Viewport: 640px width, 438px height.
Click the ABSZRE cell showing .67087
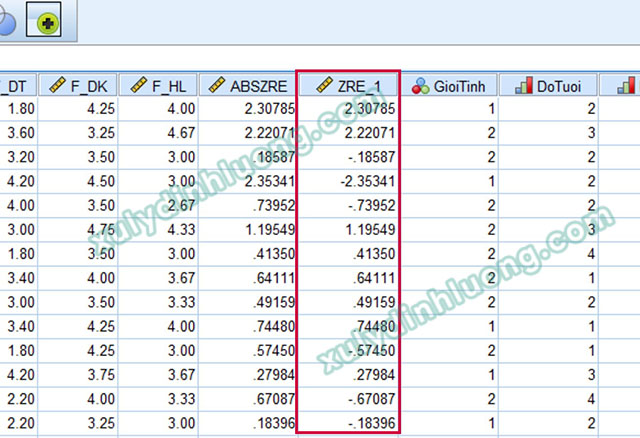click(247, 399)
